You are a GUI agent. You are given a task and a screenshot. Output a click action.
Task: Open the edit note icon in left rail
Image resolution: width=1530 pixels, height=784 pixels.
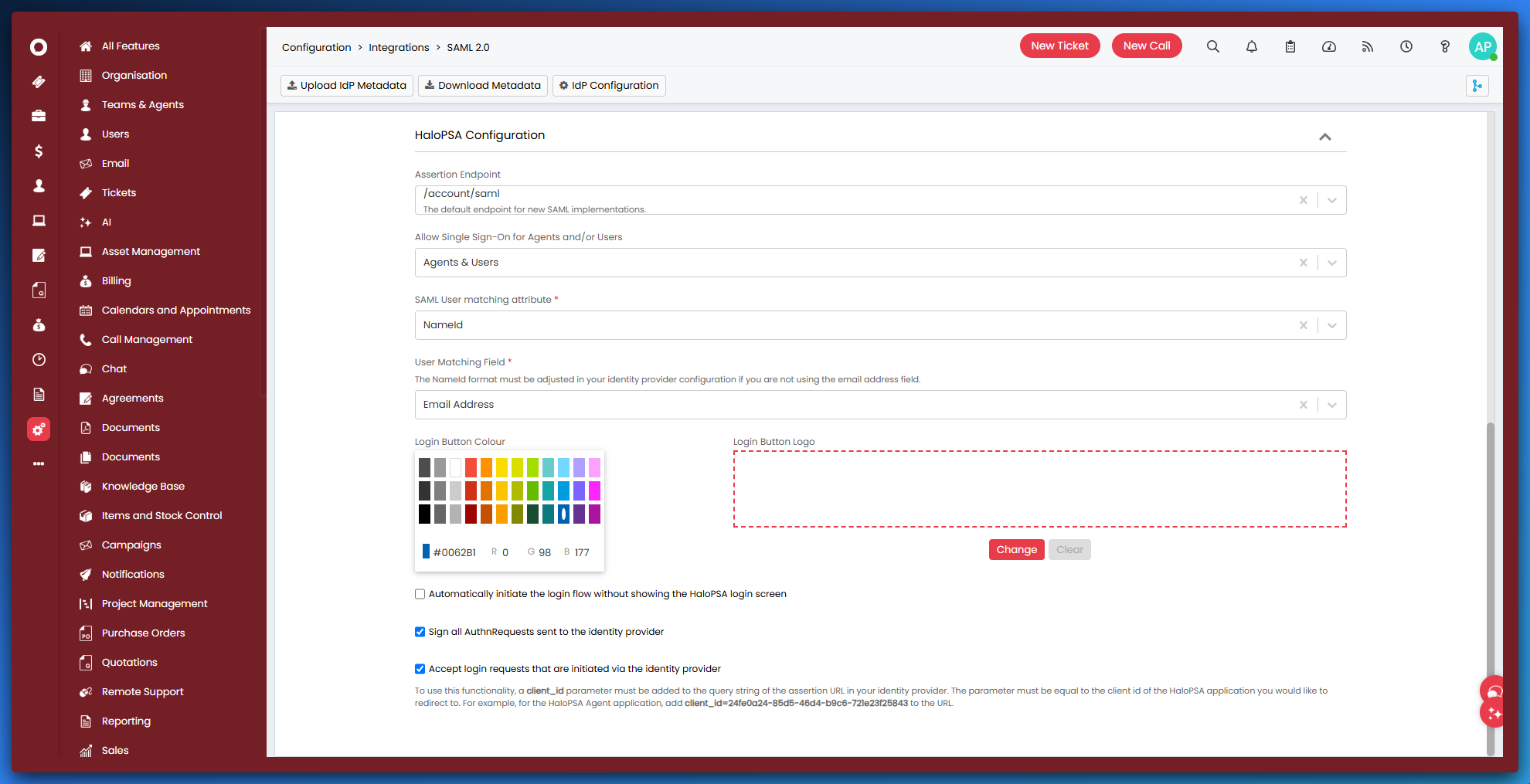click(39, 256)
